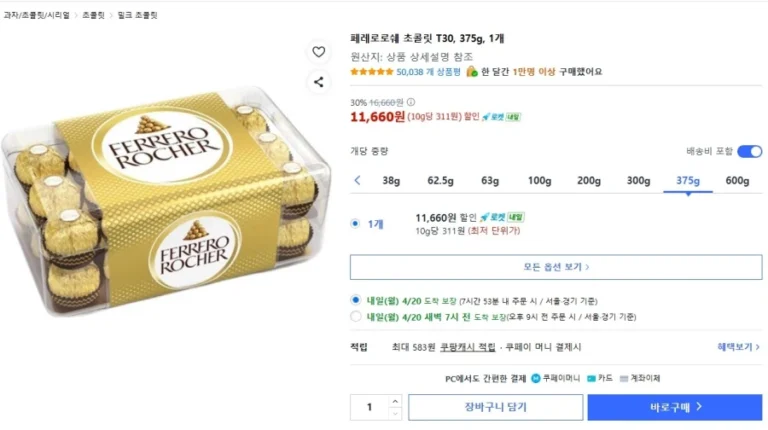Select the 600g weight tab

click(x=737, y=181)
